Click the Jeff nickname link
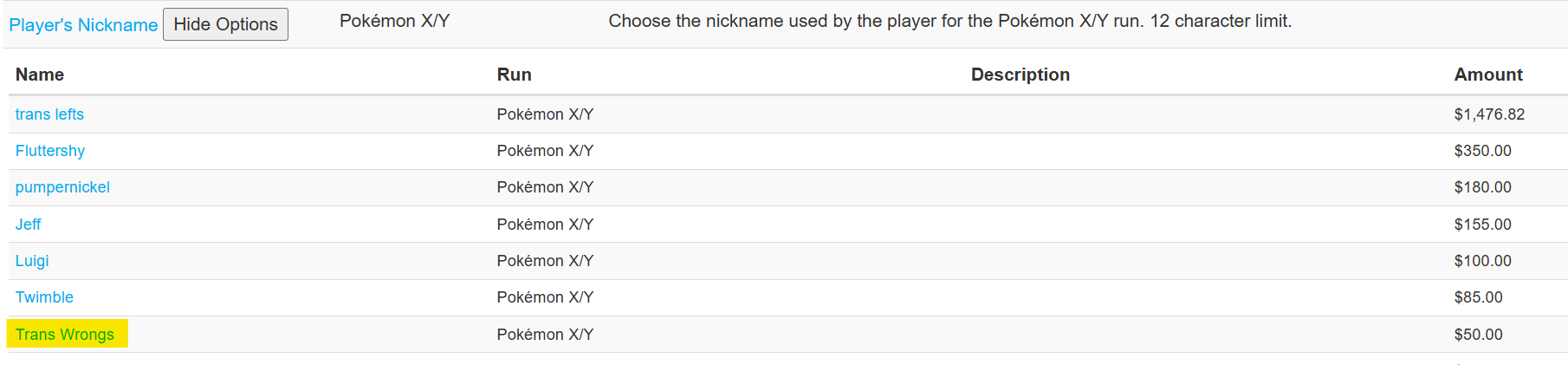Image resolution: width=1568 pixels, height=365 pixels. (x=28, y=225)
